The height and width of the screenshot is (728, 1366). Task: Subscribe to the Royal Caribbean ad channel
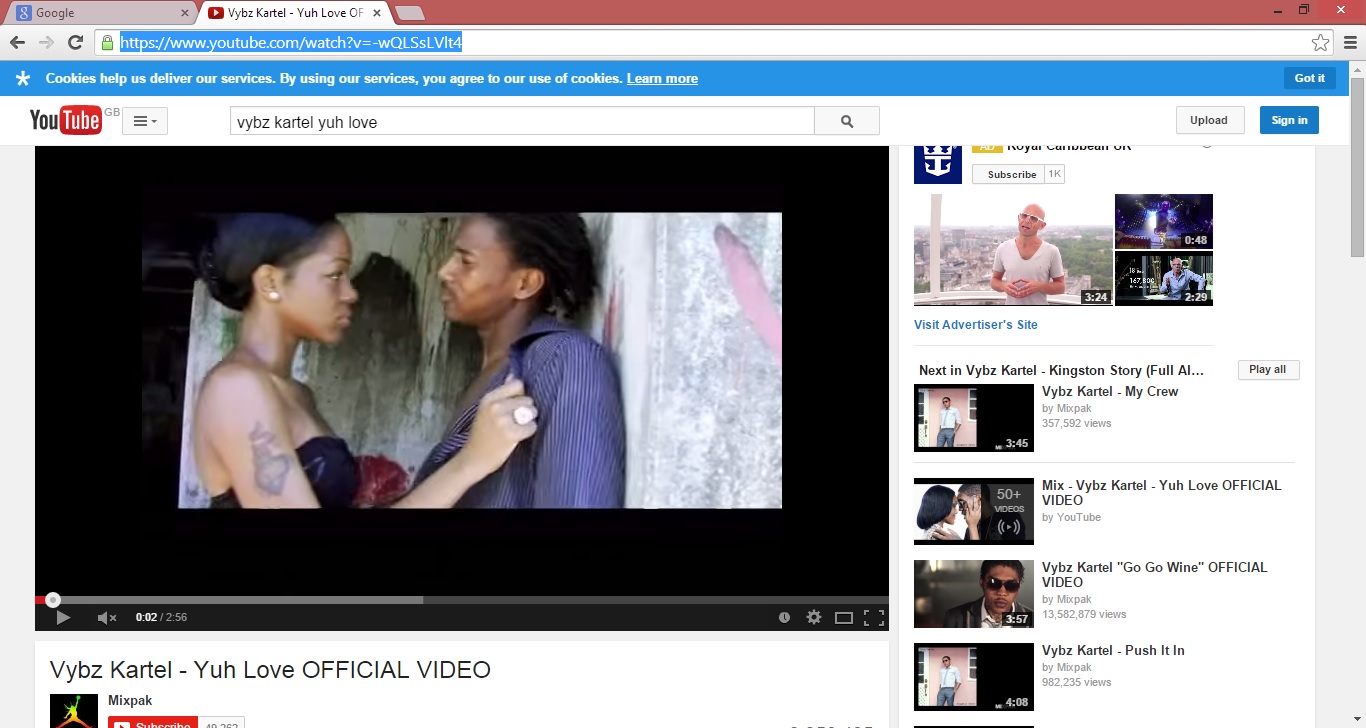(1008, 174)
